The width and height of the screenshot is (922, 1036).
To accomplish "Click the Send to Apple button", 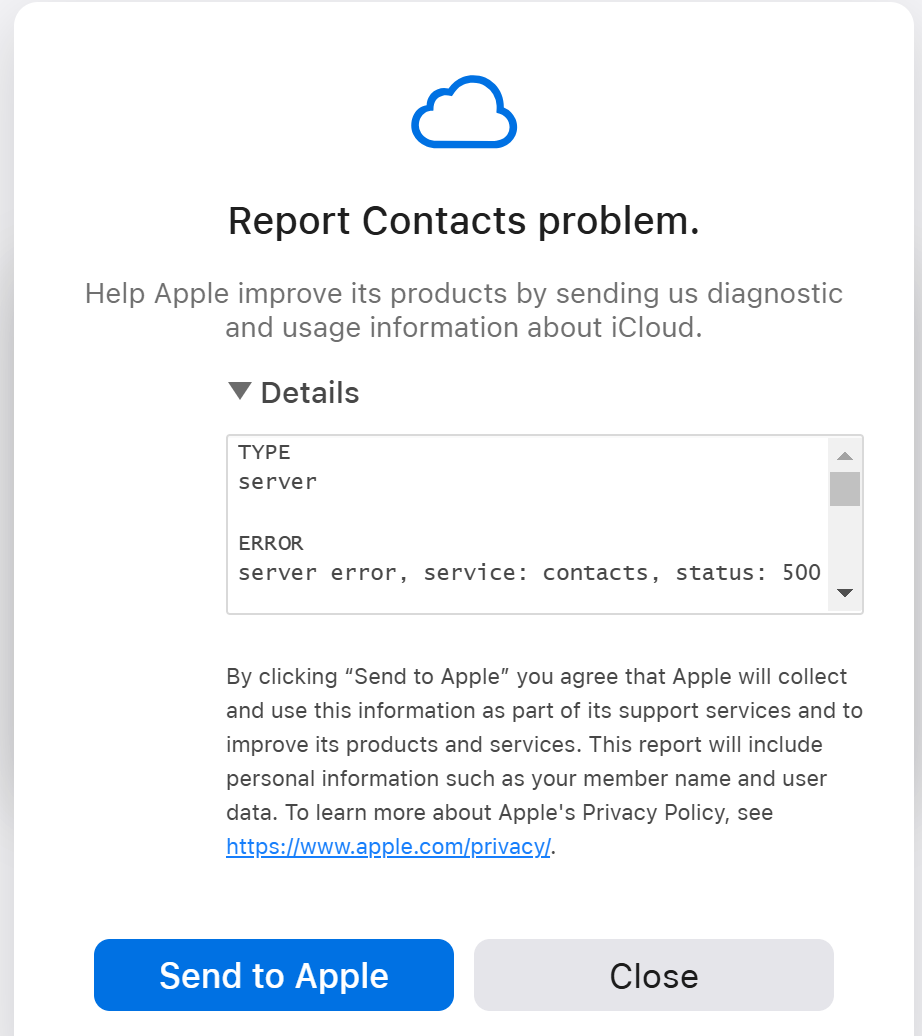I will point(274,975).
